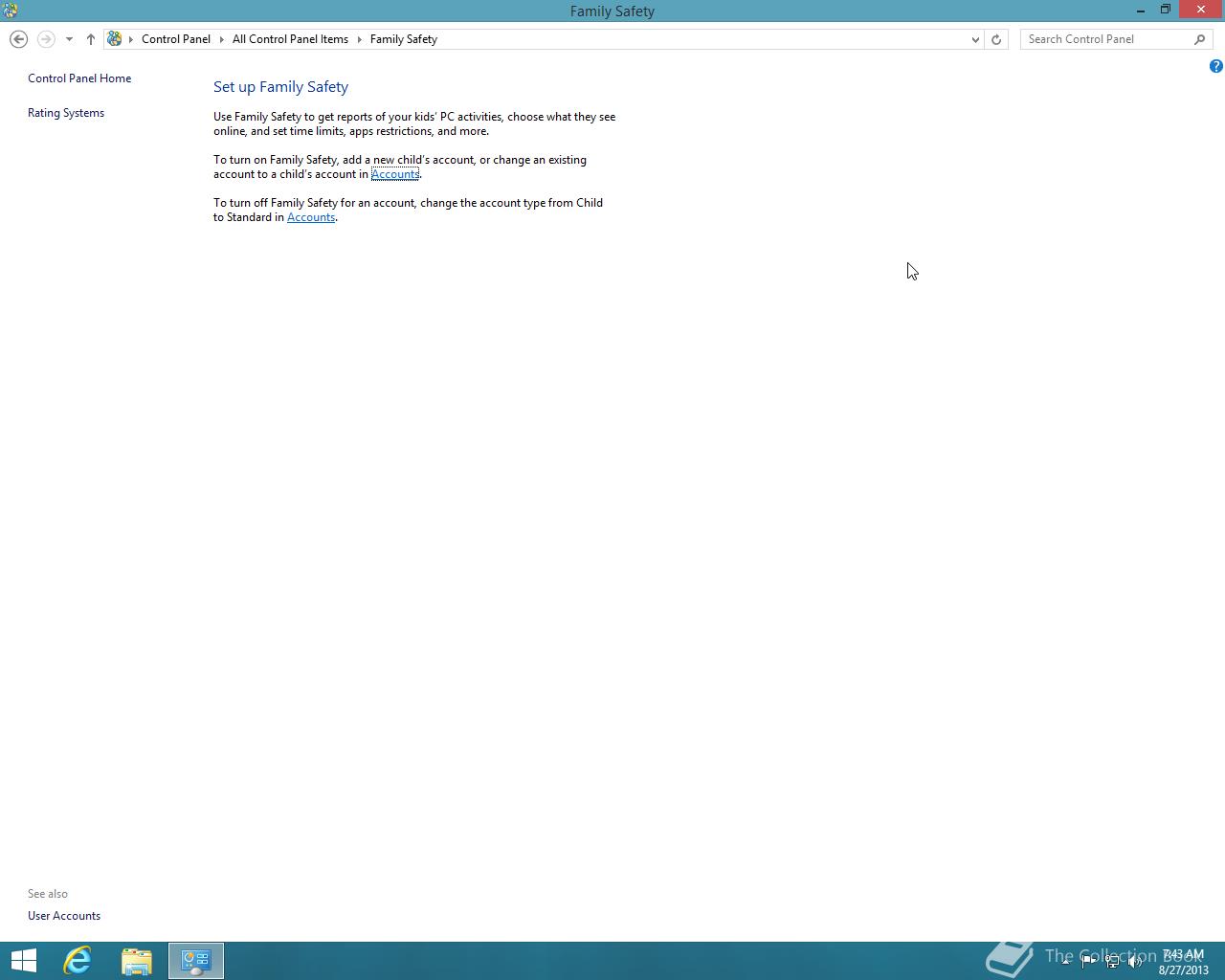The height and width of the screenshot is (980, 1225).
Task: Launch Internet Explorer from taskbar
Action: (x=78, y=961)
